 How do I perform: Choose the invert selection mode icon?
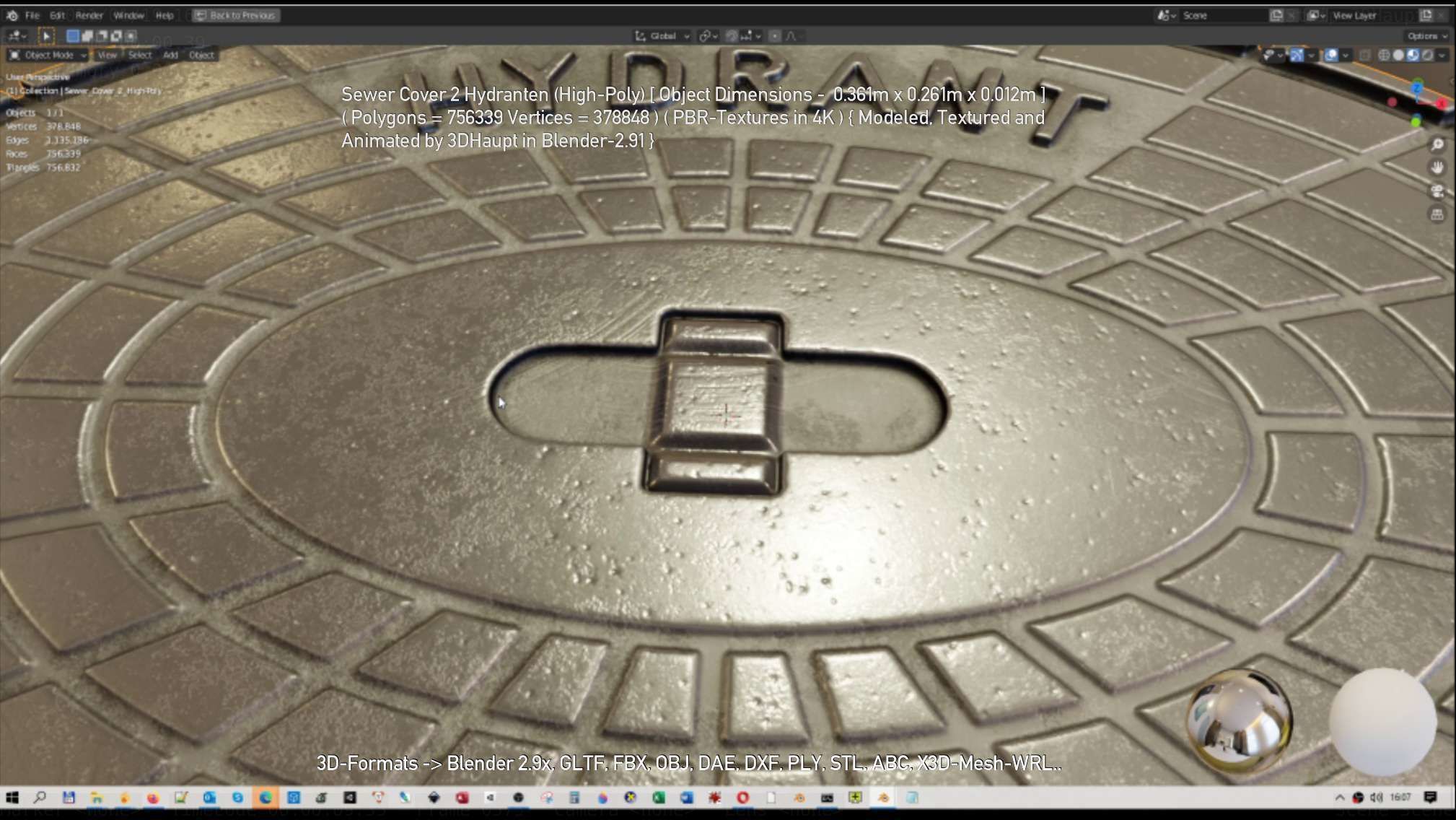click(x=116, y=35)
